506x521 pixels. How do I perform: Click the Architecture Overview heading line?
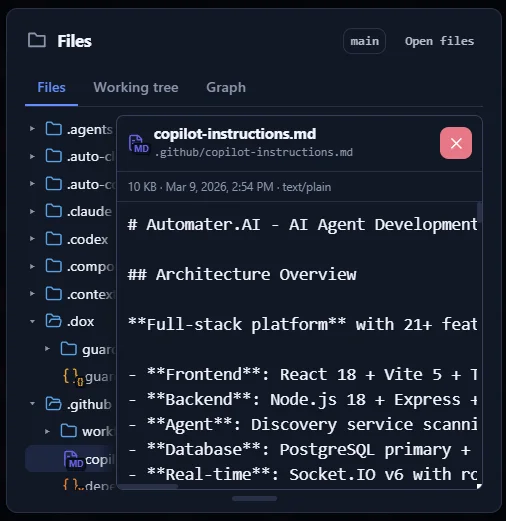(242, 275)
